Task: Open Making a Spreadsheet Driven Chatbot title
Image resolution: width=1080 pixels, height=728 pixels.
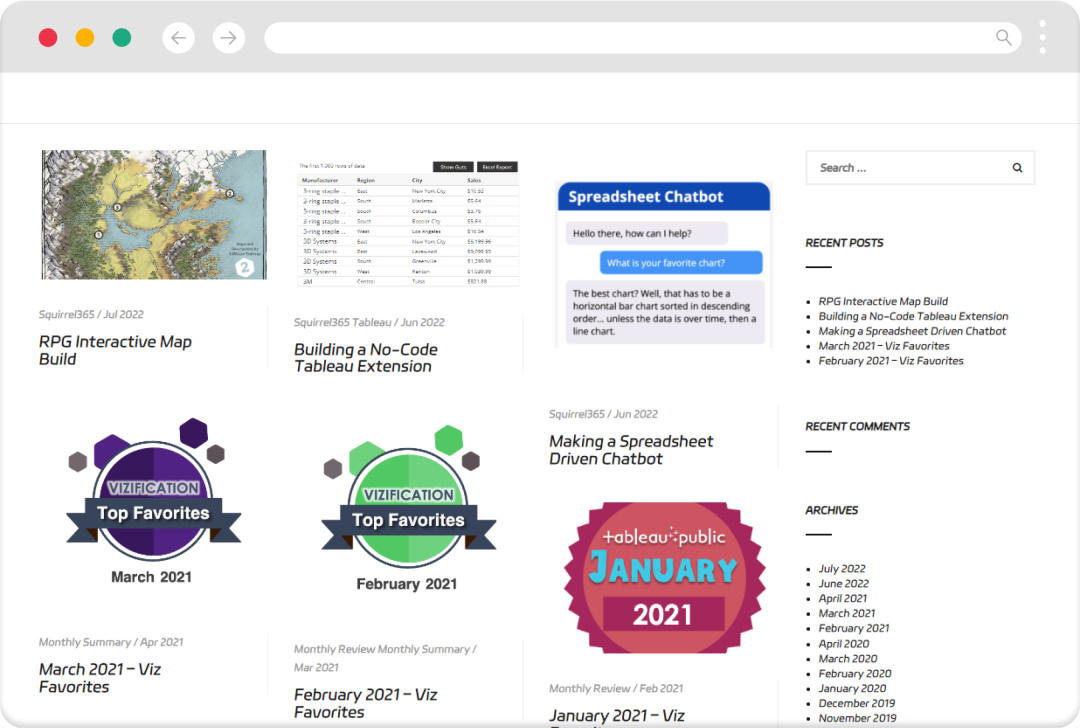Action: pos(631,450)
